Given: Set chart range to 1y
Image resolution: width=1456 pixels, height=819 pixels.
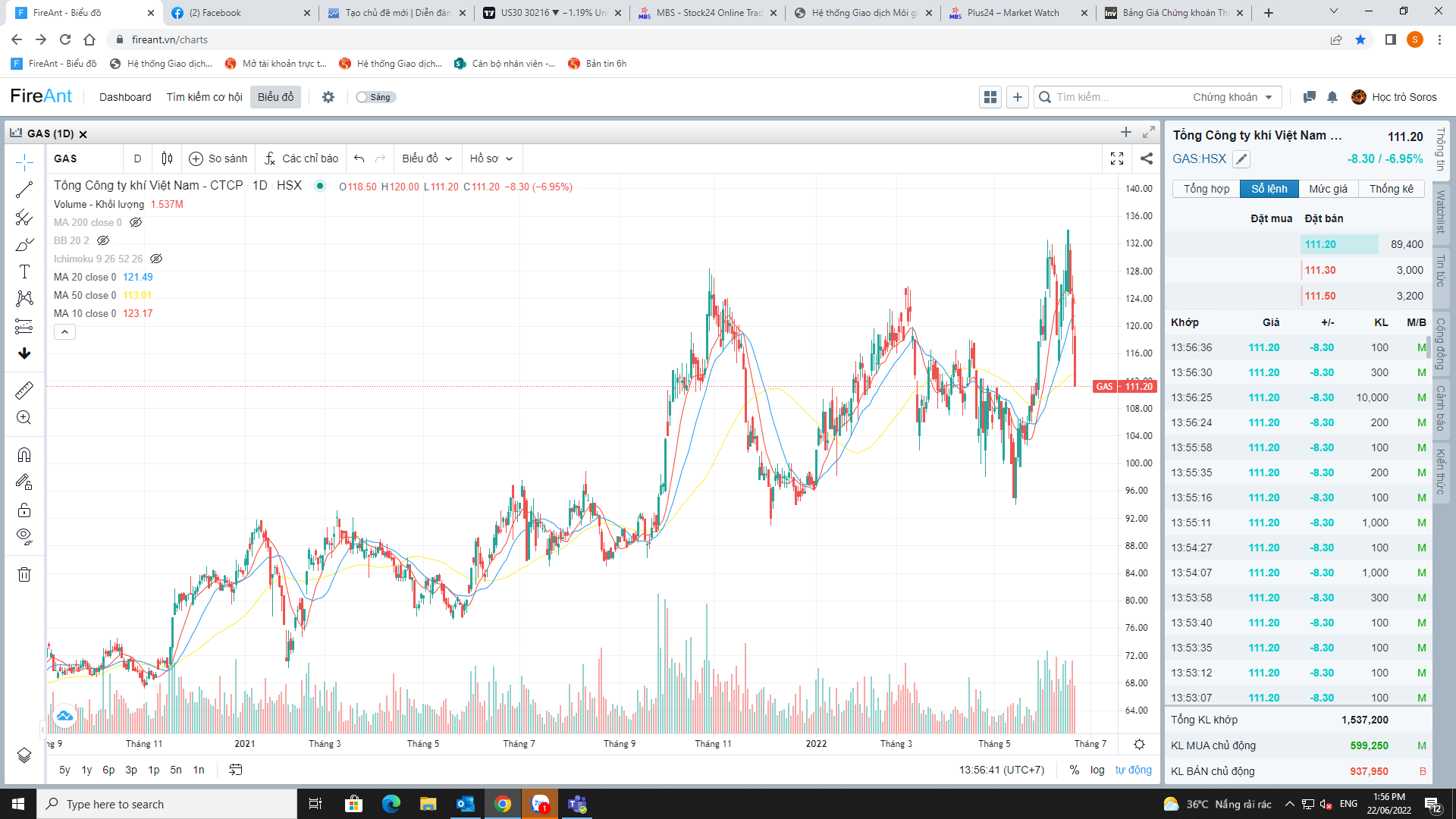Looking at the screenshot, I should tap(86, 770).
